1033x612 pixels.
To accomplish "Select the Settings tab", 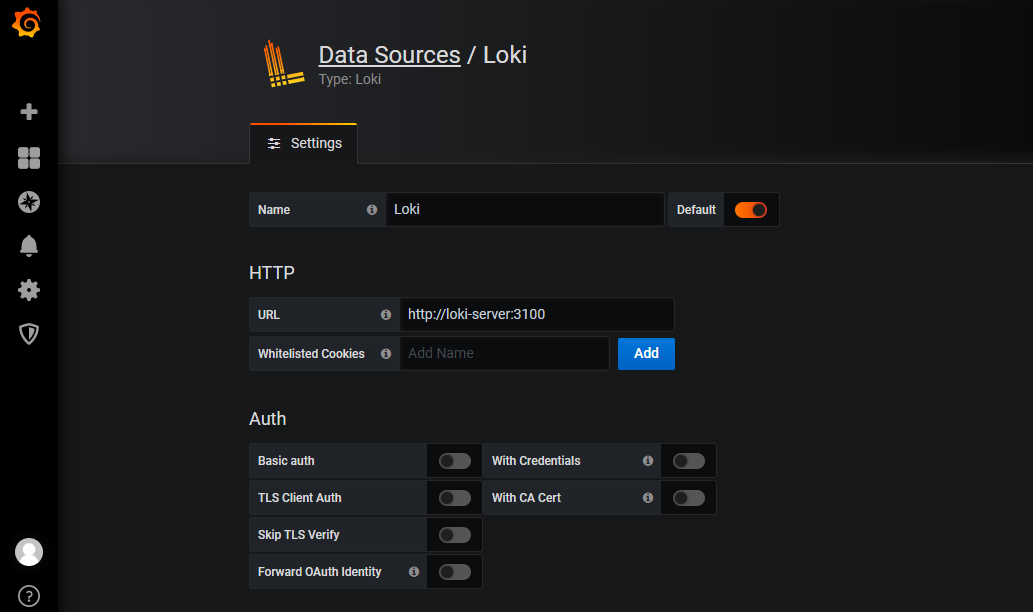I will 304,143.
